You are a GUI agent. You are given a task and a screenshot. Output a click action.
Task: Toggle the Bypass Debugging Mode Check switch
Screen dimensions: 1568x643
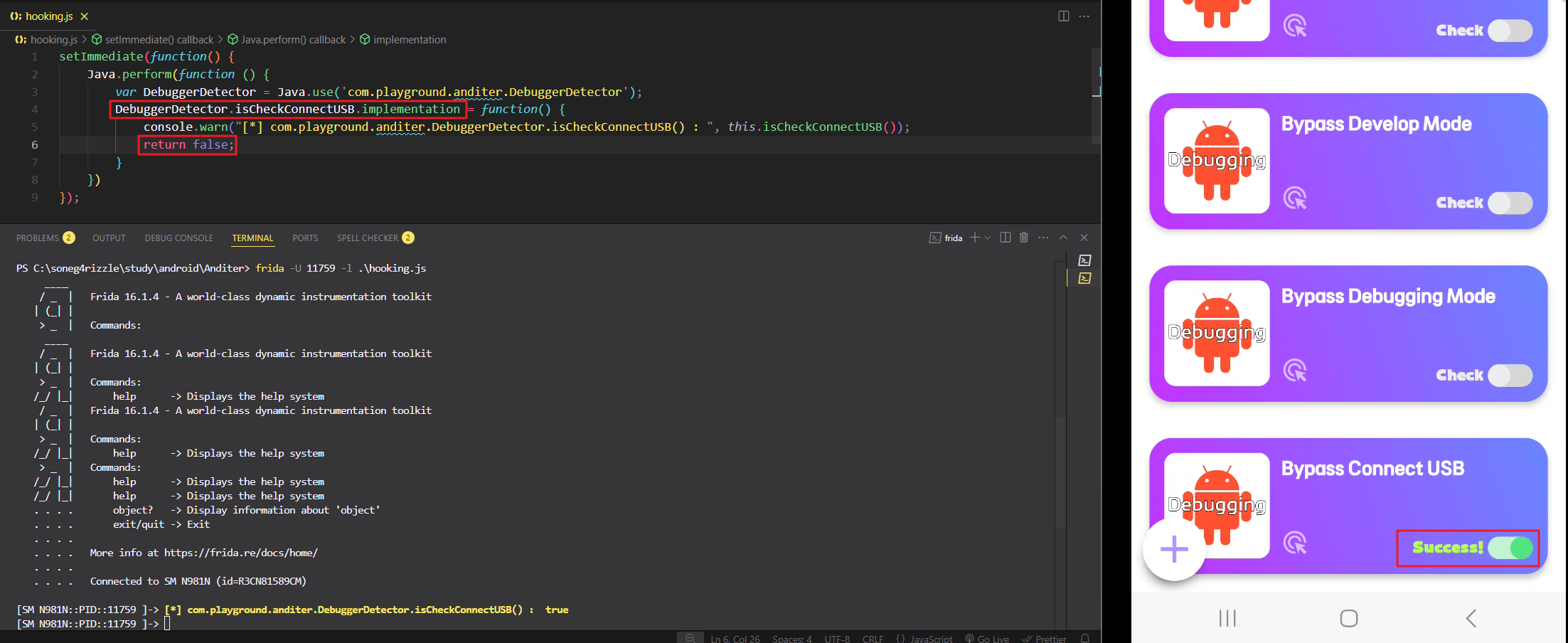[x=1510, y=376]
